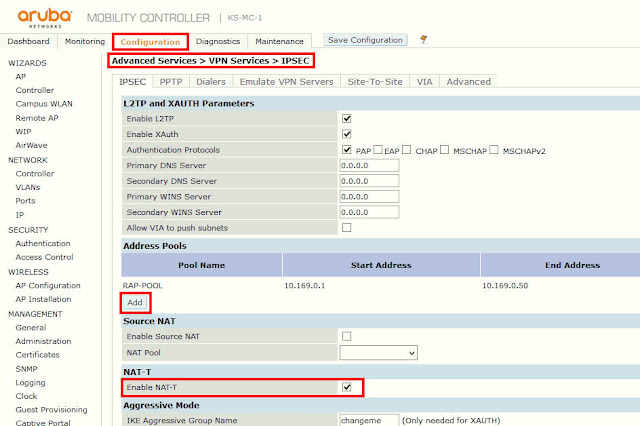The width and height of the screenshot is (640, 426).
Task: Check the MSCHAPv2 authentication protocol
Action: tap(494, 150)
